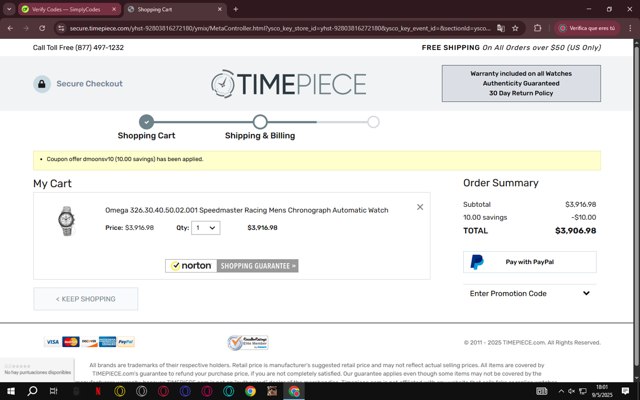
Task: Bookmark this page with the star icon
Action: click(515, 28)
